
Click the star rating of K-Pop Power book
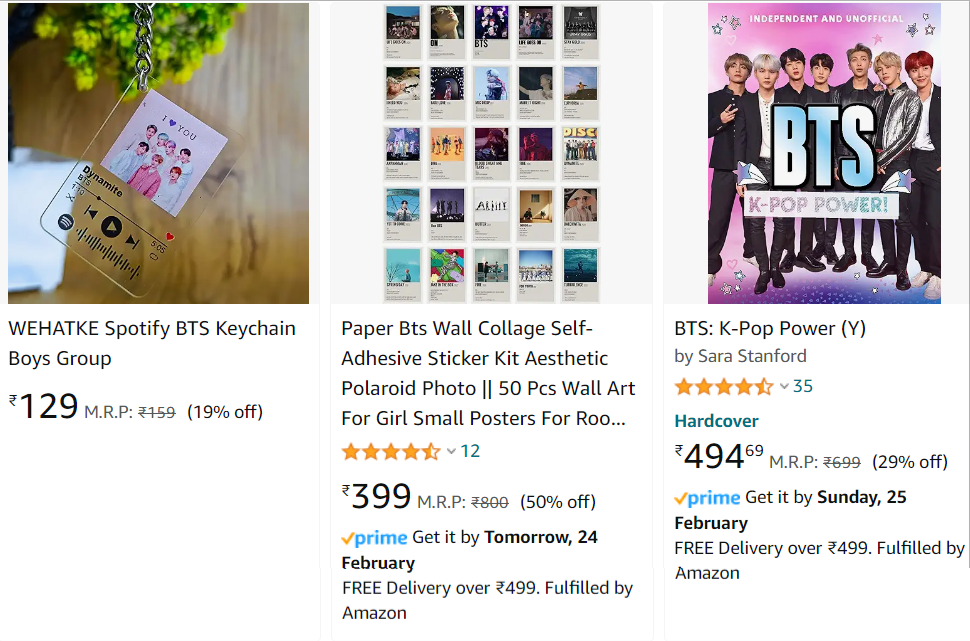(723, 387)
